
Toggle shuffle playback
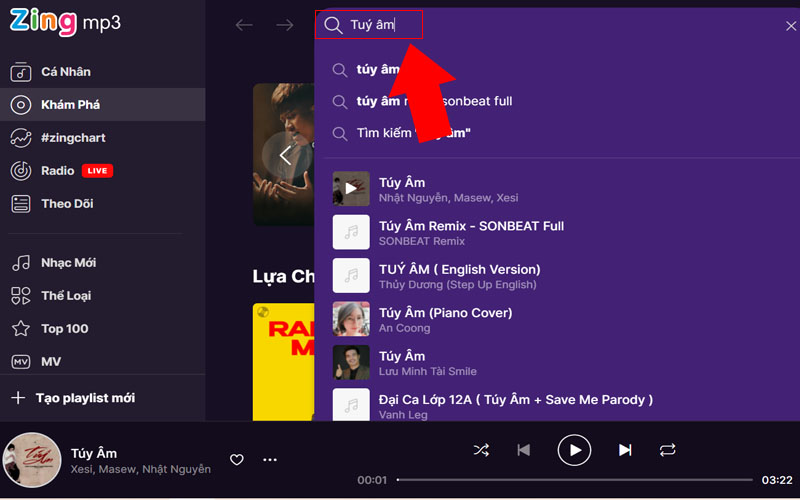pyautogui.click(x=481, y=450)
